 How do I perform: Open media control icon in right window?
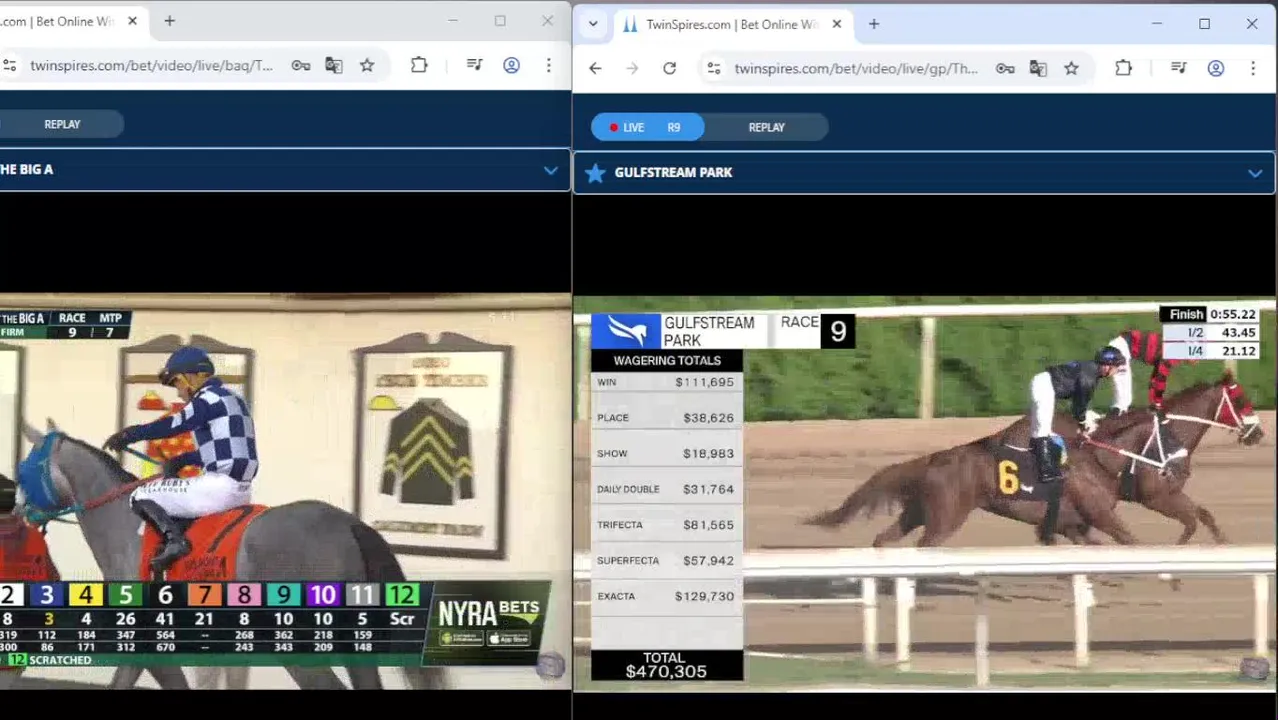point(1179,68)
